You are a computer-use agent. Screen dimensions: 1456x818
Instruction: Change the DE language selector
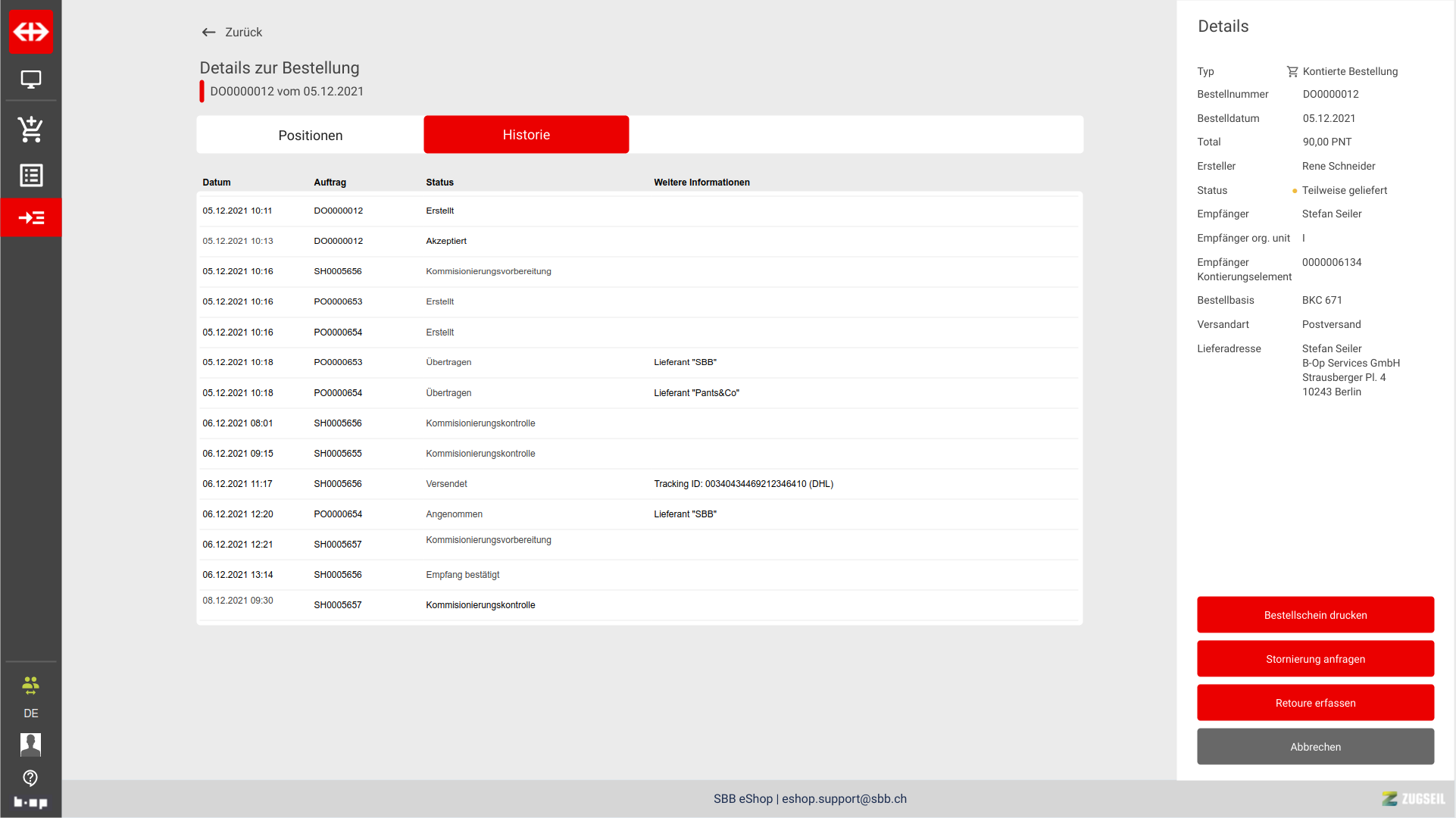tap(30, 713)
